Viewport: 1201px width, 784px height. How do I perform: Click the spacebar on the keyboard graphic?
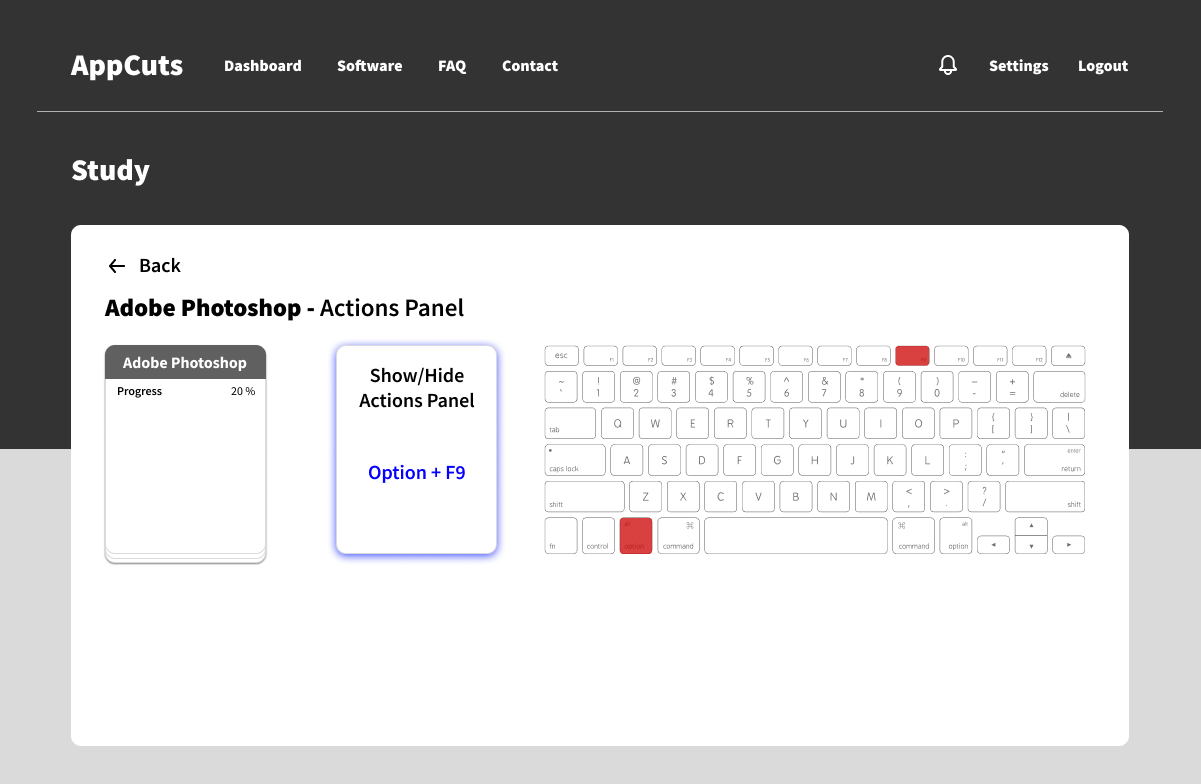tap(796, 535)
